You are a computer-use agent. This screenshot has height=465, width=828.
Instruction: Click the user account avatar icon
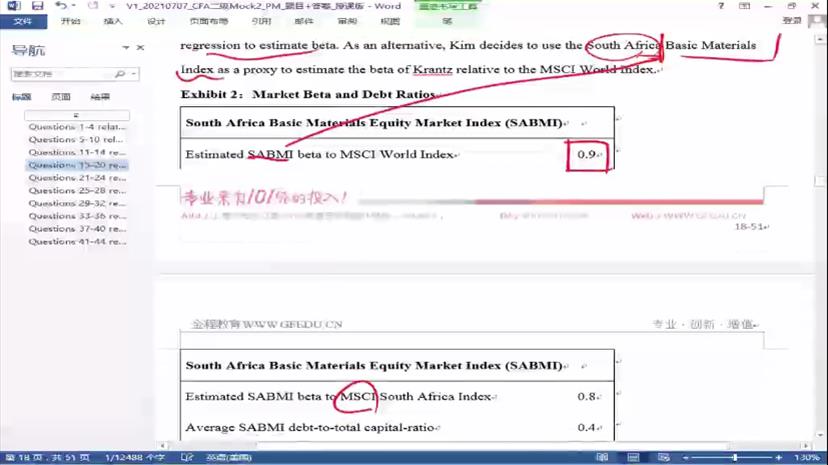817,20
